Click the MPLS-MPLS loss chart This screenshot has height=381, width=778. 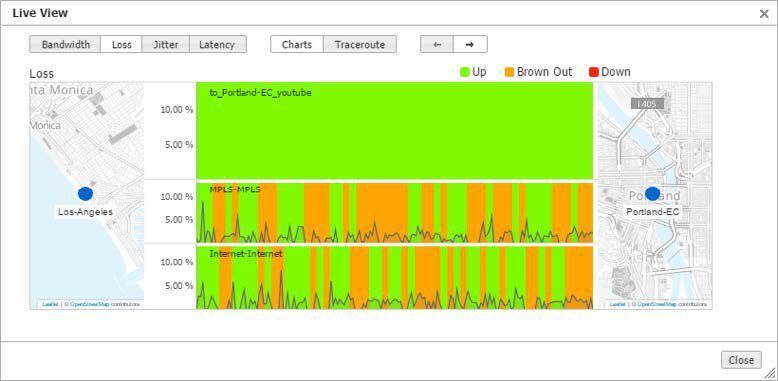click(x=394, y=213)
